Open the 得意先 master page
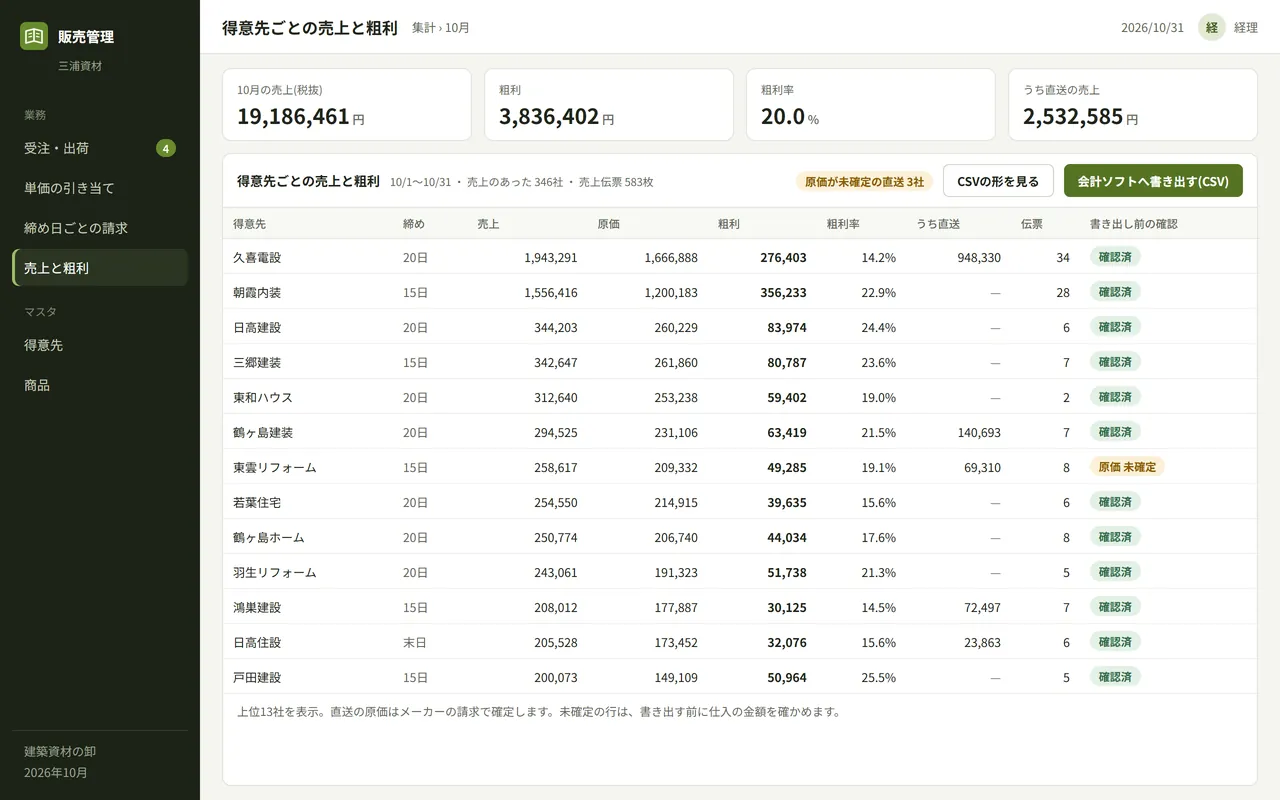Viewport: 1280px width, 800px height. coord(100,345)
